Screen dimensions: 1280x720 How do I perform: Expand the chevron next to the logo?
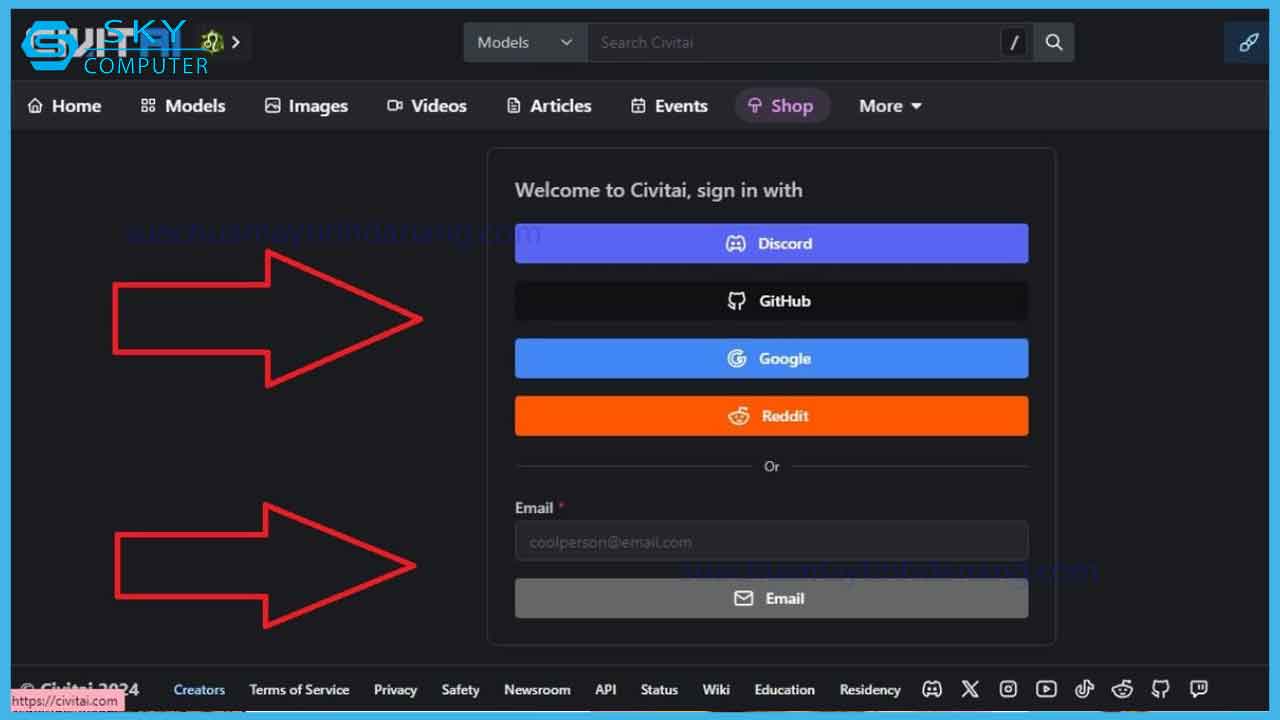tap(236, 42)
